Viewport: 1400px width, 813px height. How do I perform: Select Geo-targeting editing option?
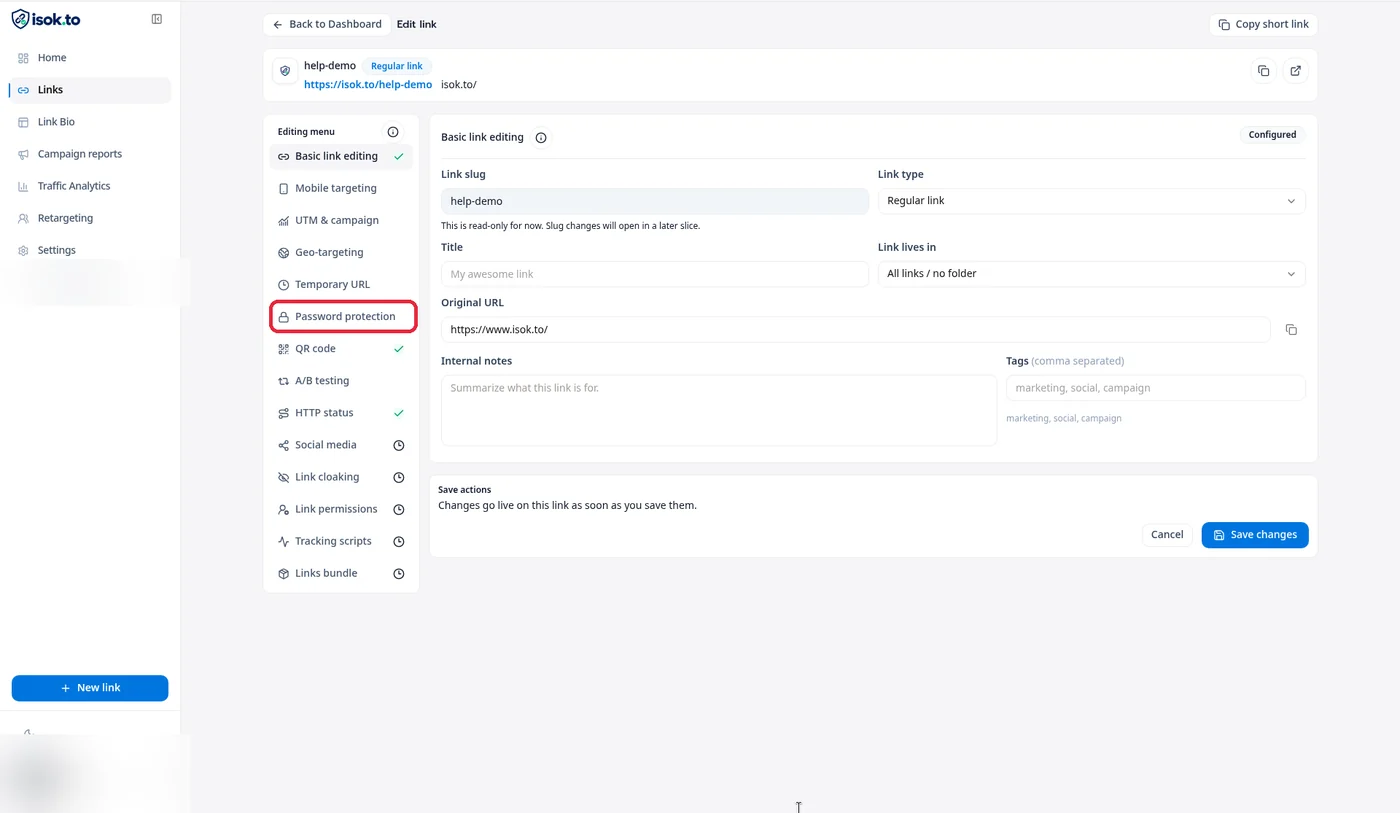pyautogui.click(x=341, y=252)
